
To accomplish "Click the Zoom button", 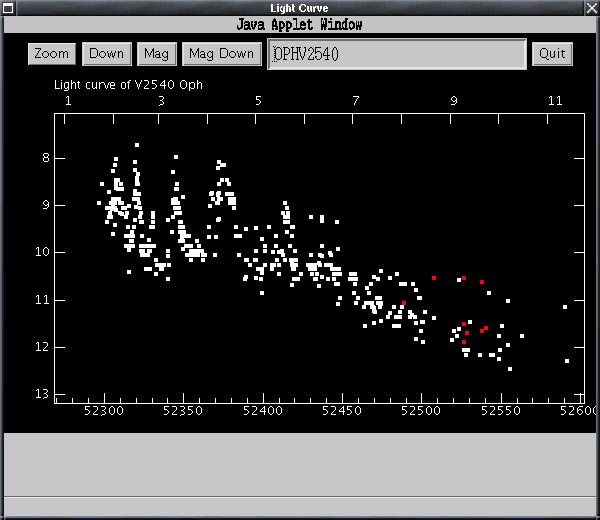I will [51, 54].
